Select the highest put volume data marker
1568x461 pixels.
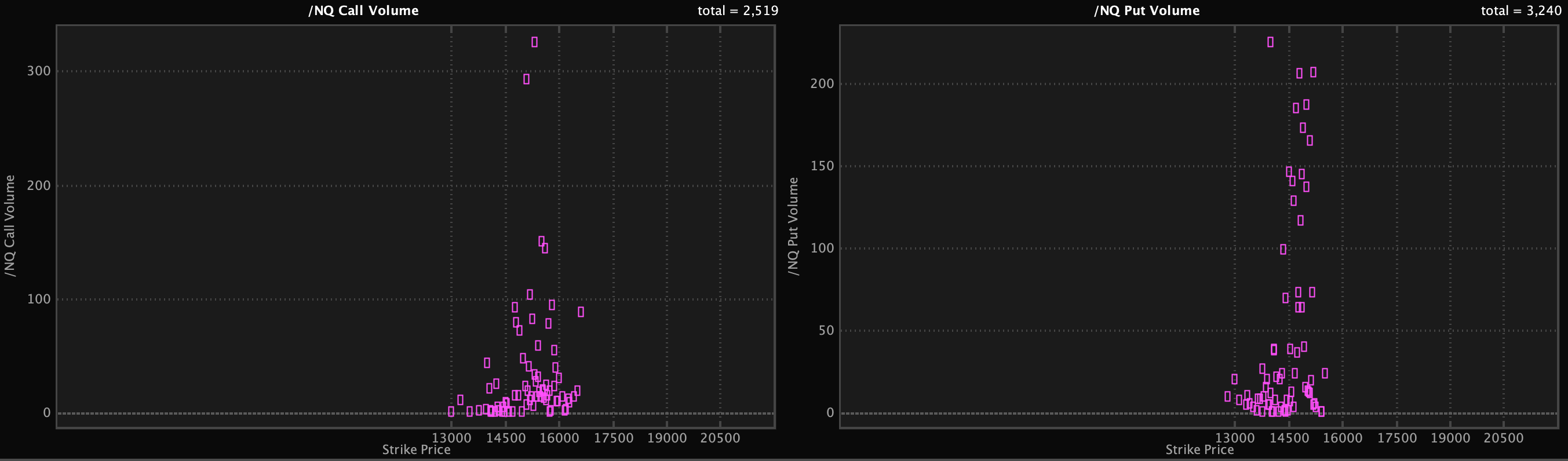click(x=1270, y=42)
